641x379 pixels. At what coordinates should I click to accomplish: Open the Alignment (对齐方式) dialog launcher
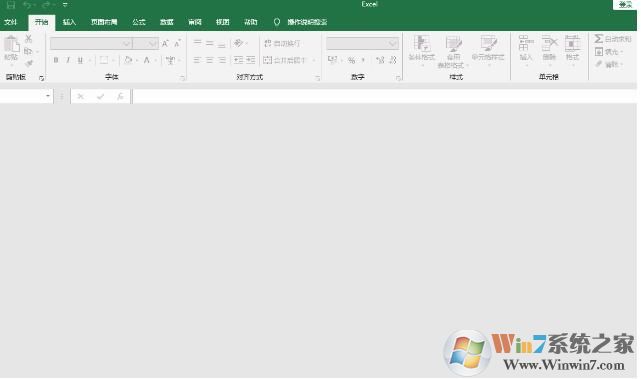pos(318,78)
